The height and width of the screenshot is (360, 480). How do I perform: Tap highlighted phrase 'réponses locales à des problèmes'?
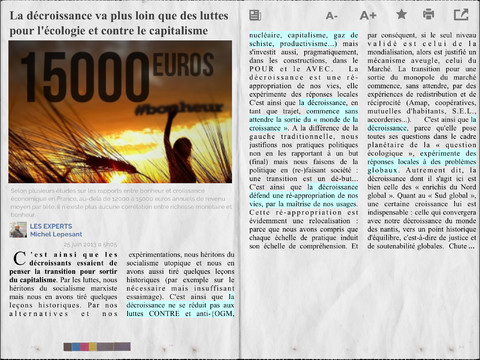point(422,162)
